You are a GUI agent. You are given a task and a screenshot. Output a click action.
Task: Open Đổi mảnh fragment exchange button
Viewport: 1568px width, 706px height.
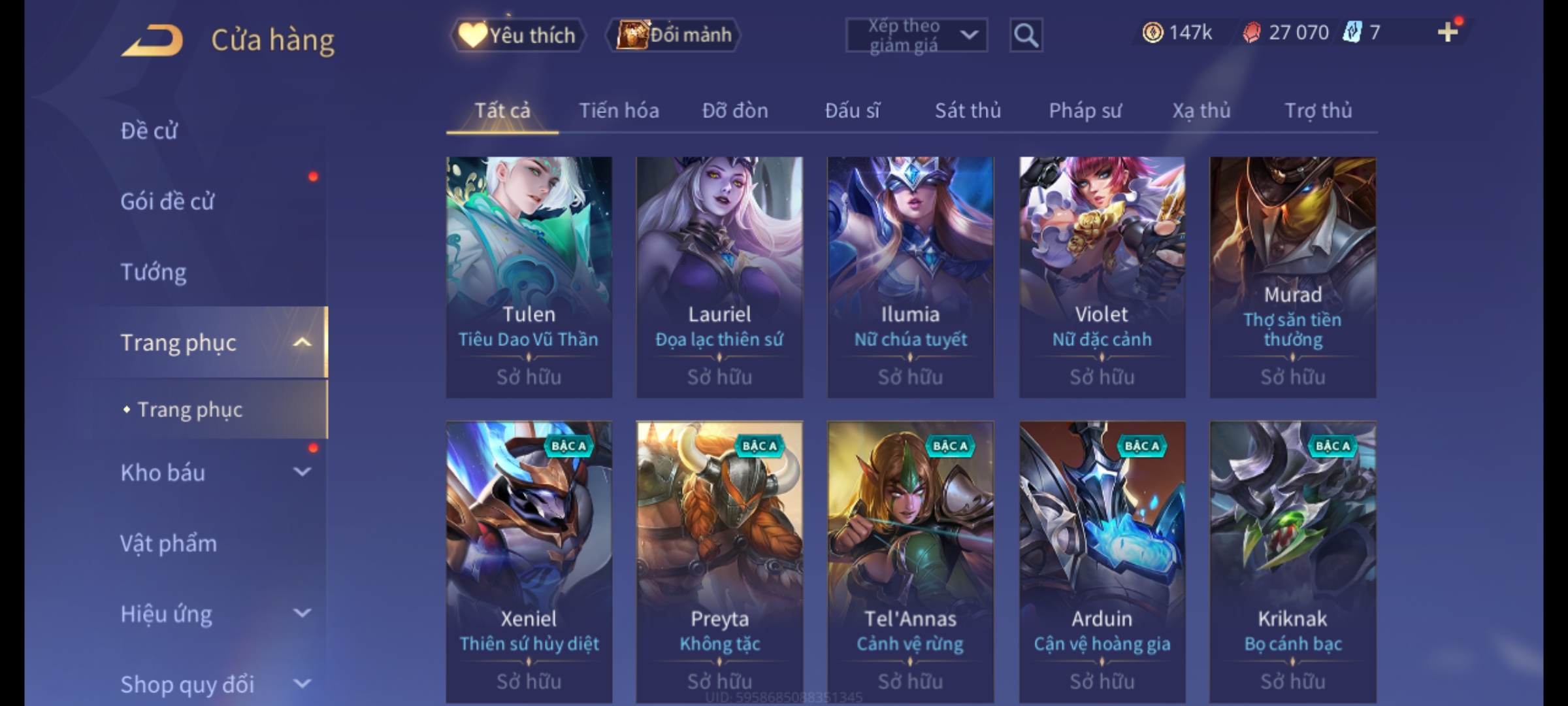[673, 35]
